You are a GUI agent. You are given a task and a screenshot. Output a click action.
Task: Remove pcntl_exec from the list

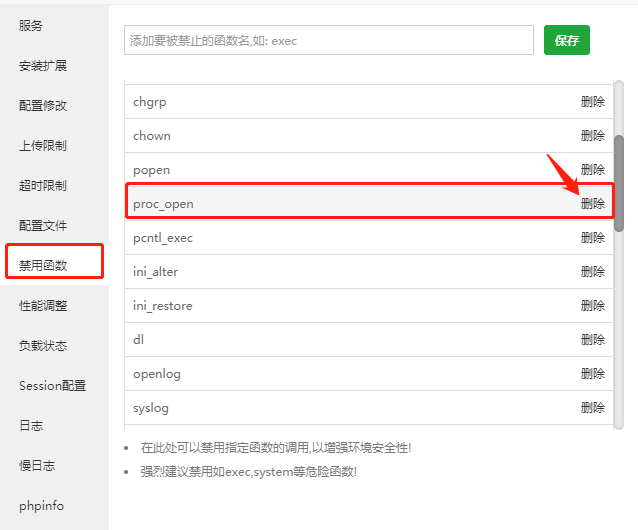(x=592, y=237)
